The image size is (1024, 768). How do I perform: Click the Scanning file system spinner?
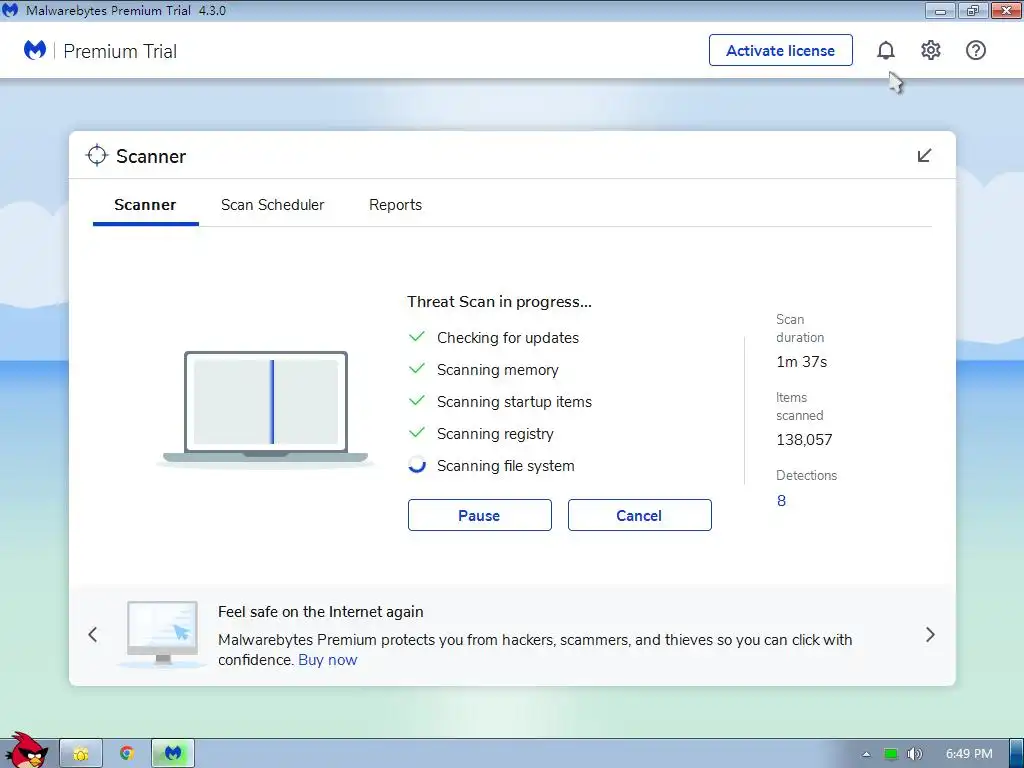click(x=417, y=465)
